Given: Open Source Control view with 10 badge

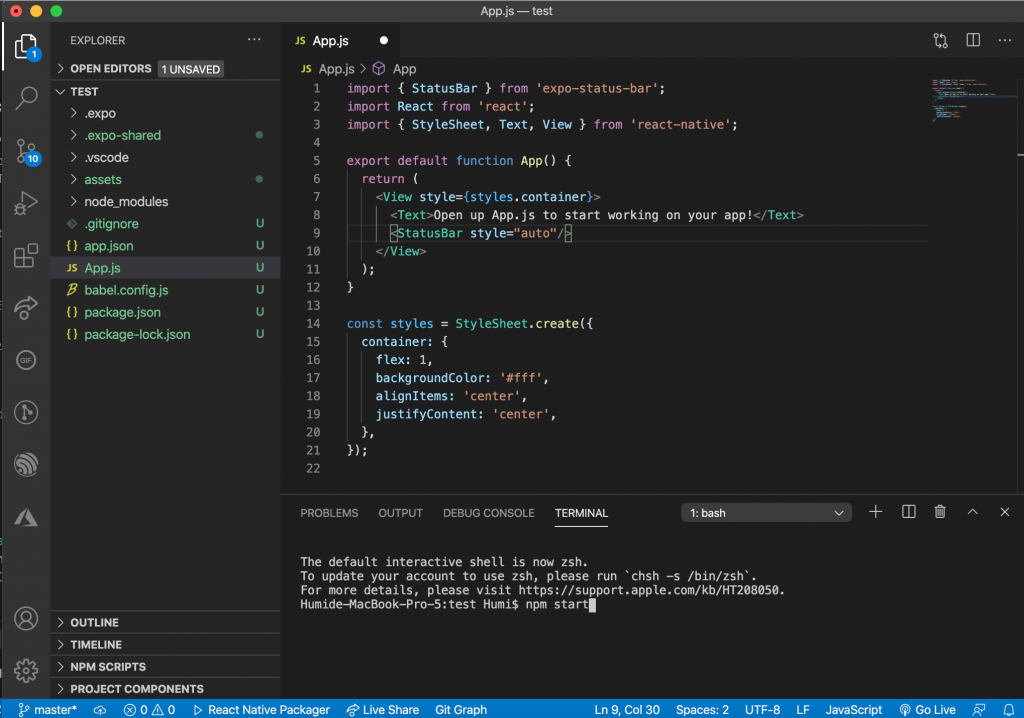Looking at the screenshot, I should pos(26,151).
